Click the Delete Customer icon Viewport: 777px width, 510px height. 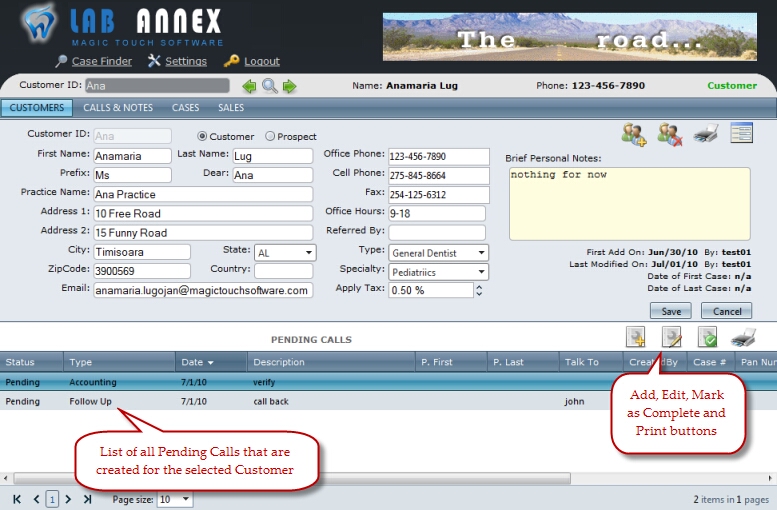(670, 134)
